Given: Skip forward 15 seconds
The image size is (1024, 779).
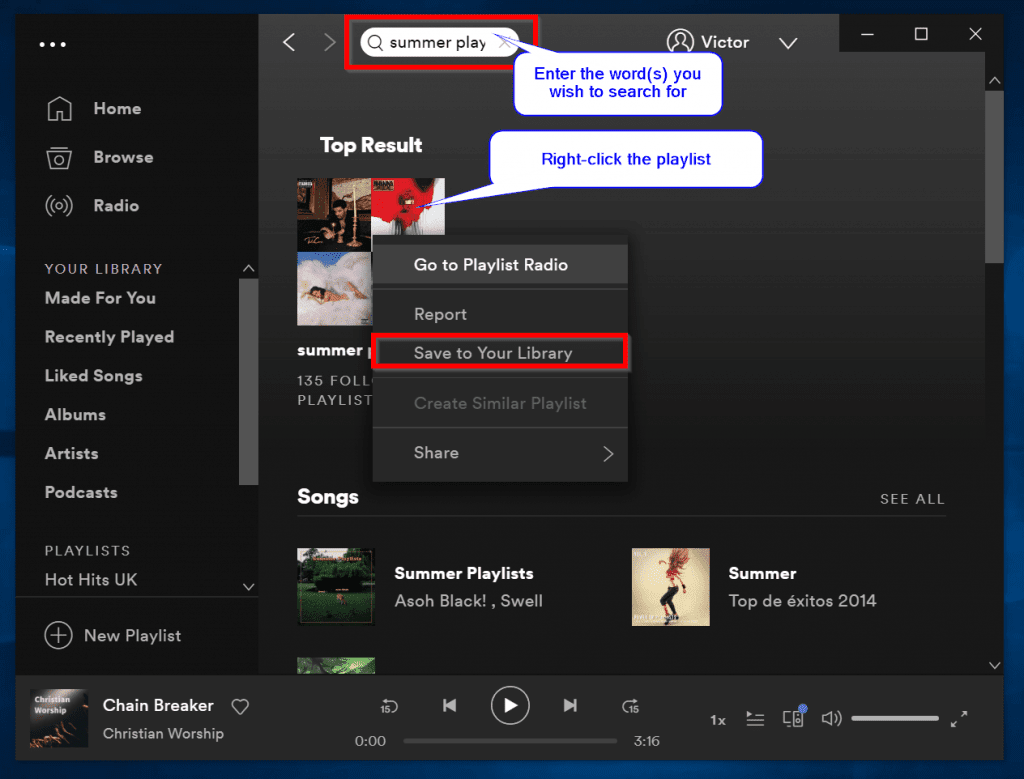Looking at the screenshot, I should tap(630, 706).
